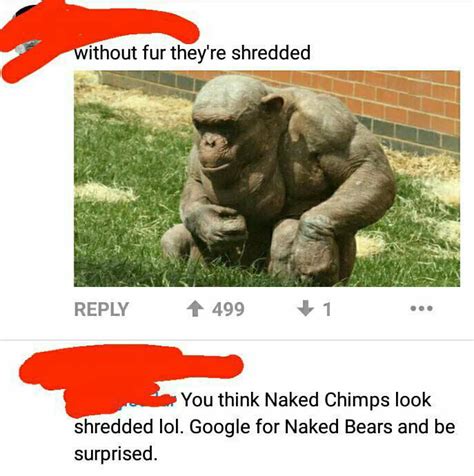The height and width of the screenshot is (476, 474).
Task: Open the three-dot more options menu
Action: (x=421, y=309)
